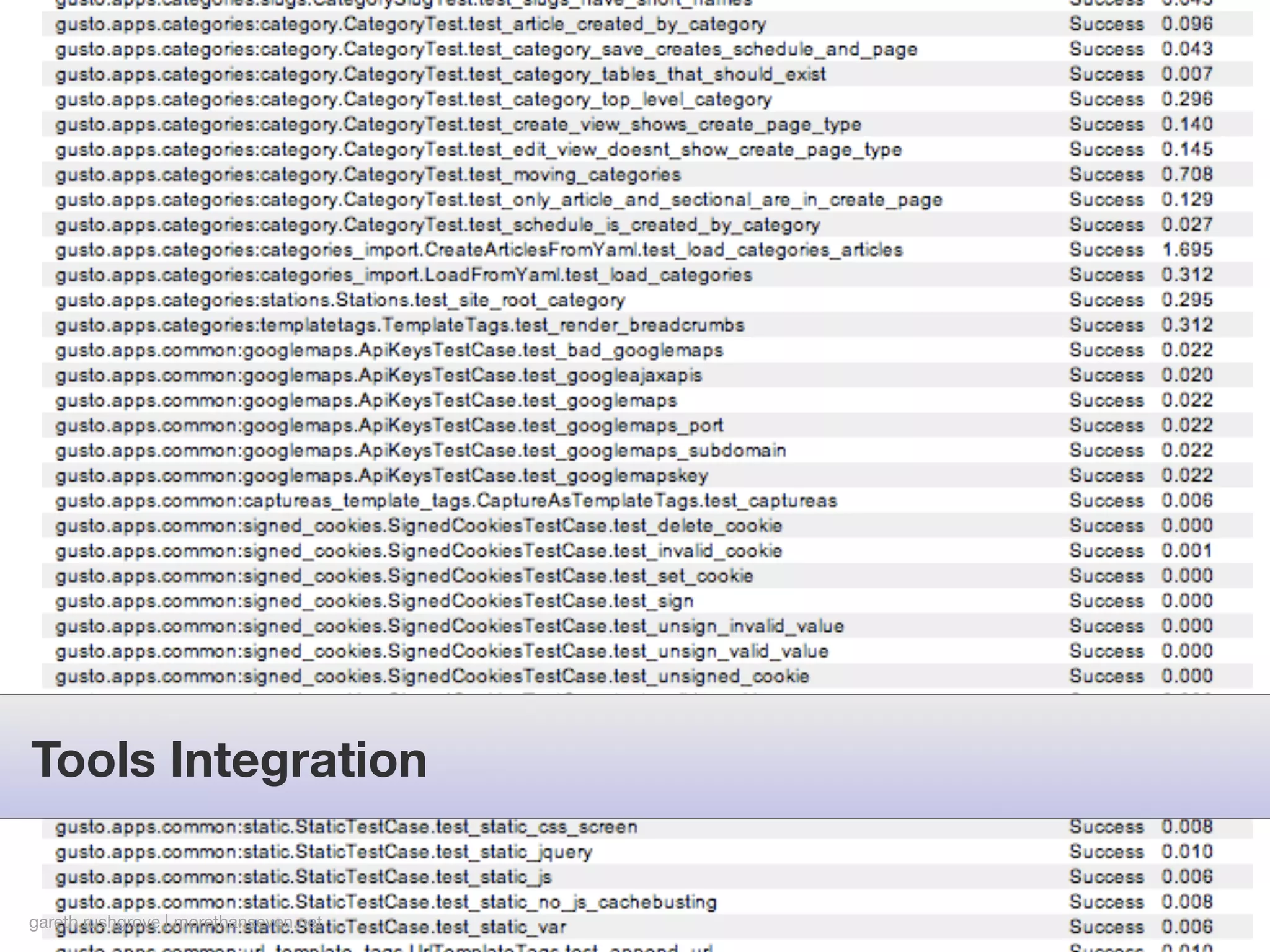1270x952 pixels.
Task: Click Success status for test_invalid_cookie
Action: click(x=1106, y=551)
